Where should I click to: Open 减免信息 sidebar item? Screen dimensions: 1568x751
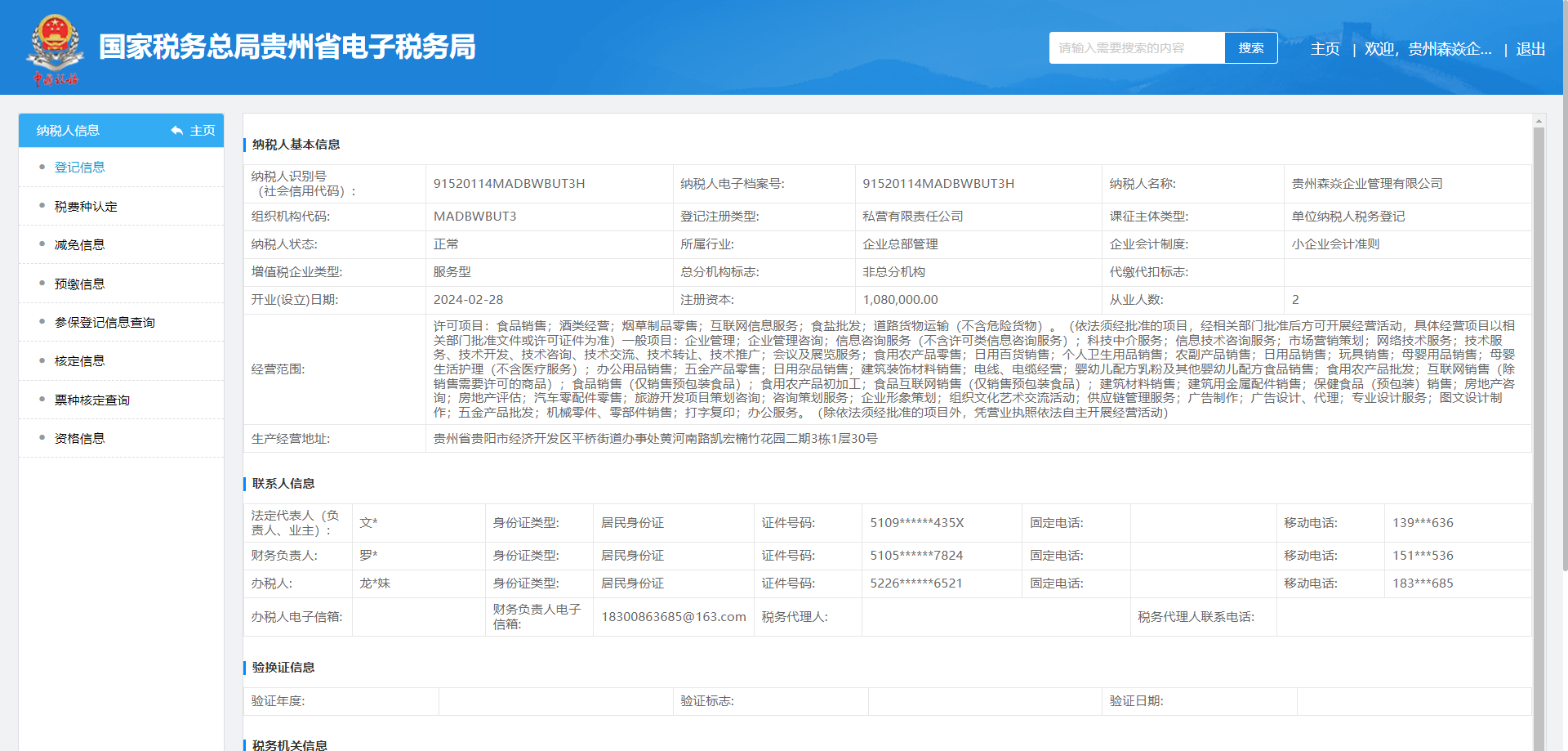tap(79, 245)
